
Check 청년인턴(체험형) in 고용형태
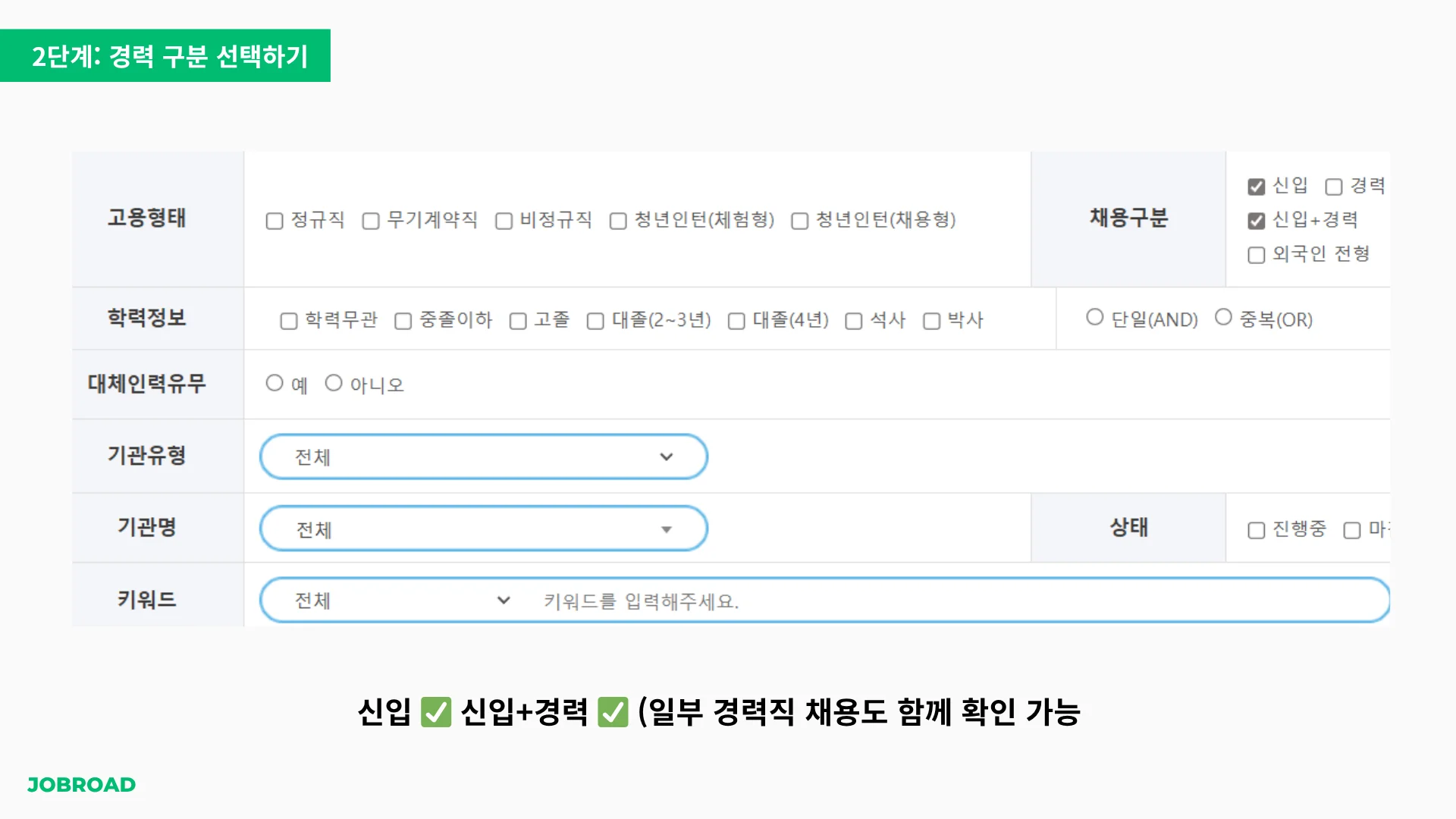coord(617,221)
